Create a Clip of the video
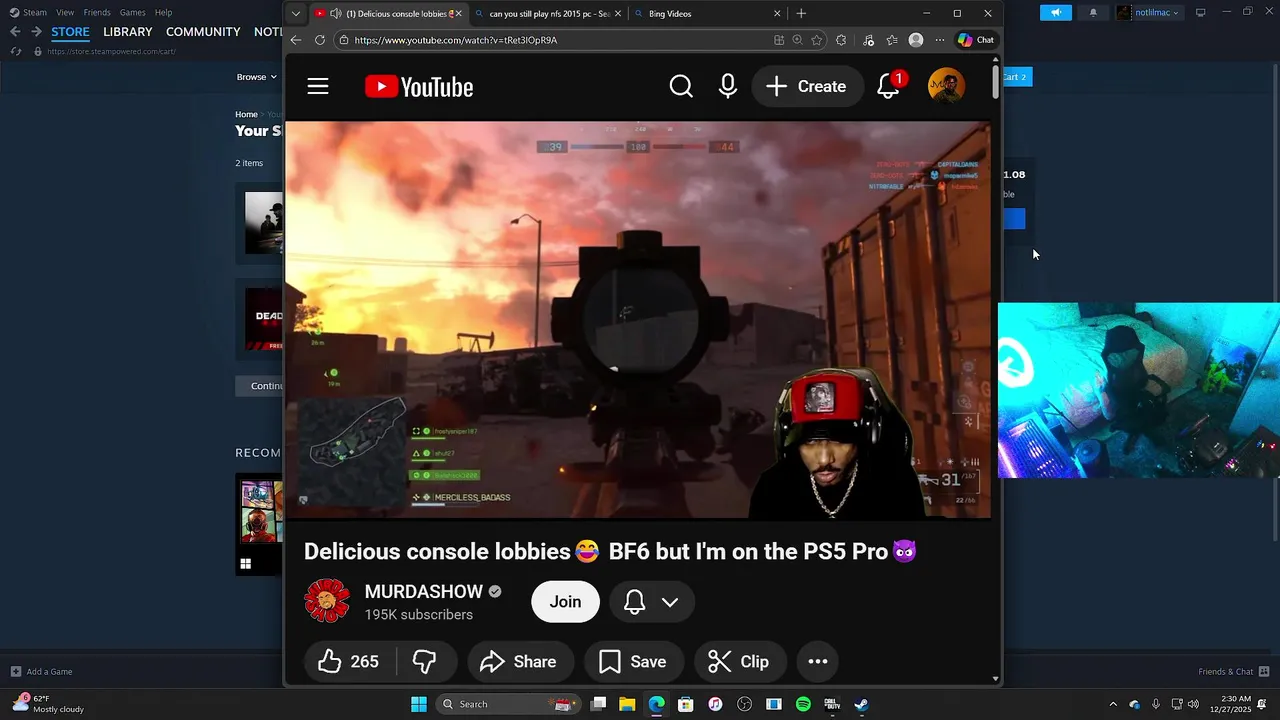This screenshot has width=1280, height=720. 739,661
